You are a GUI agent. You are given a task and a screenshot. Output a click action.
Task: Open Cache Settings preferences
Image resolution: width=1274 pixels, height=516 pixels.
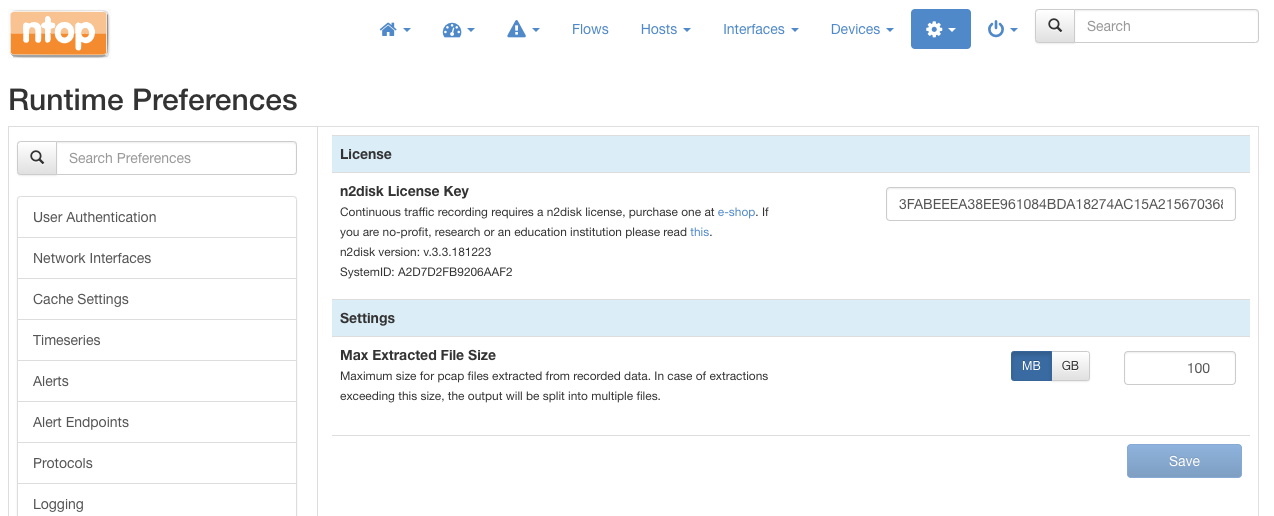(157, 299)
